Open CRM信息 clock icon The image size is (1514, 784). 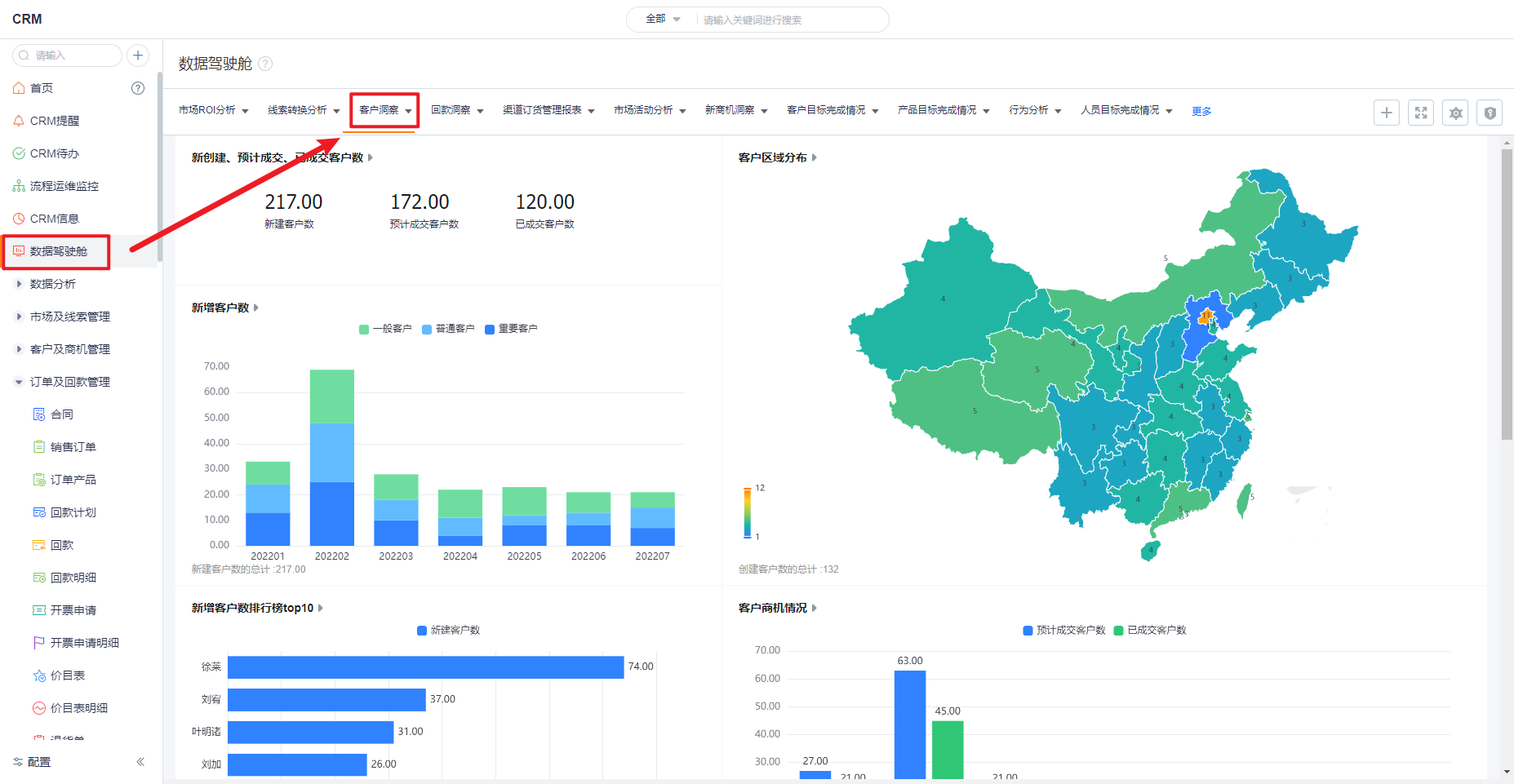coord(19,219)
